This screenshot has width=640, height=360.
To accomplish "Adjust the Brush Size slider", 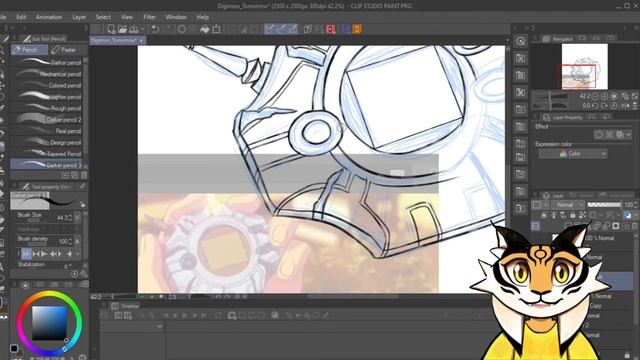I will coord(33,221).
